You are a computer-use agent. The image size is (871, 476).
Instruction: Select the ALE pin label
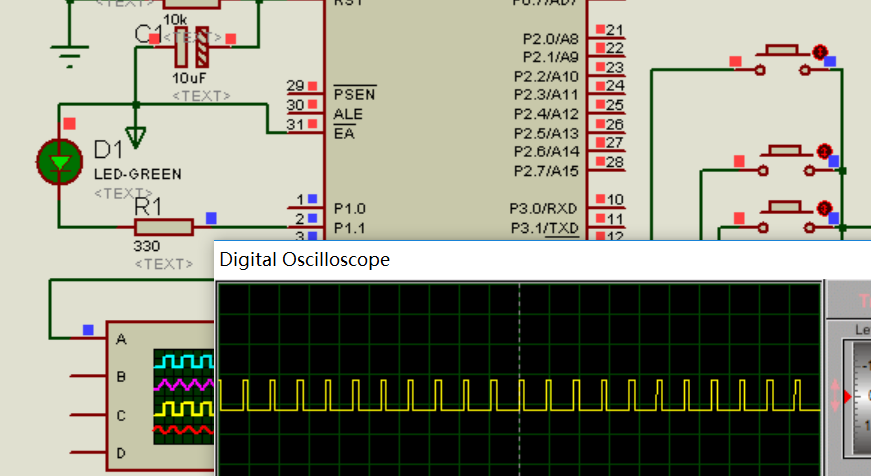coord(348,114)
